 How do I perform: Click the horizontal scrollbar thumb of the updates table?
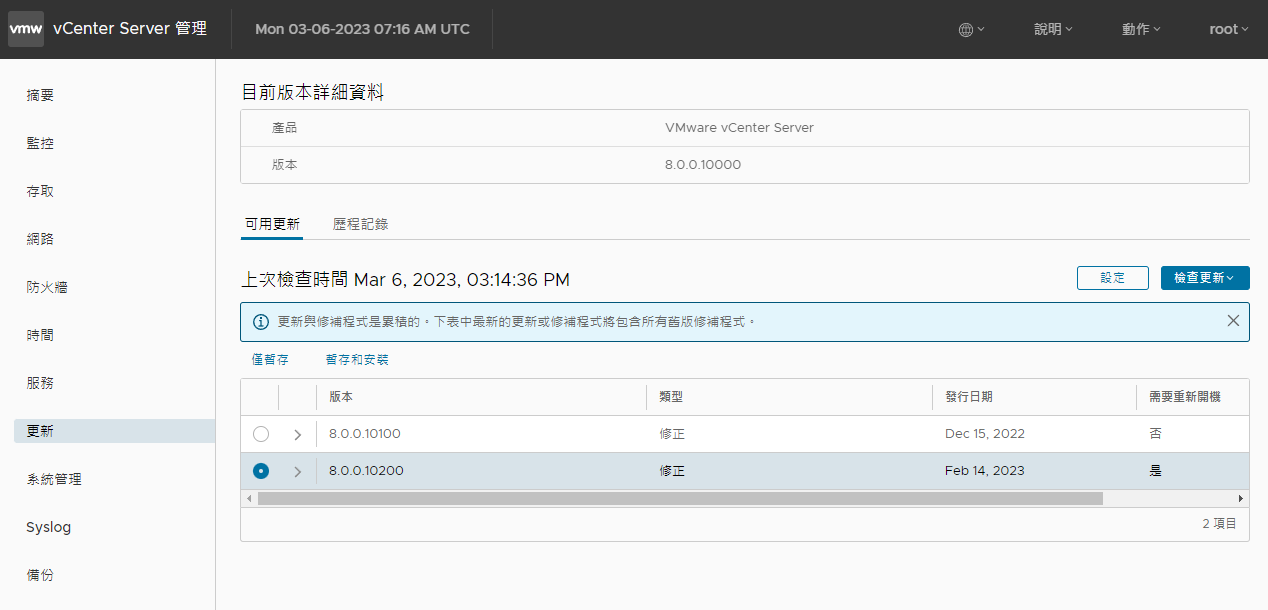pyautogui.click(x=680, y=498)
